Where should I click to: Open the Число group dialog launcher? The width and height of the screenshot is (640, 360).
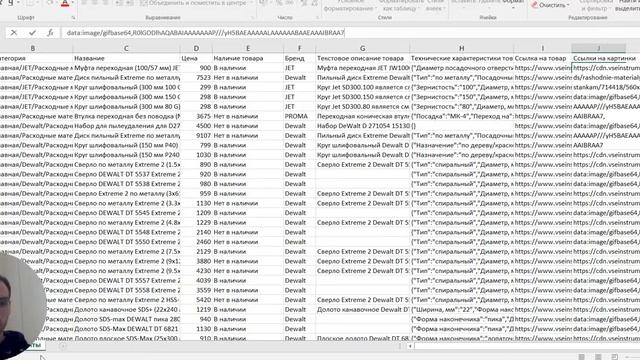[x=317, y=18]
